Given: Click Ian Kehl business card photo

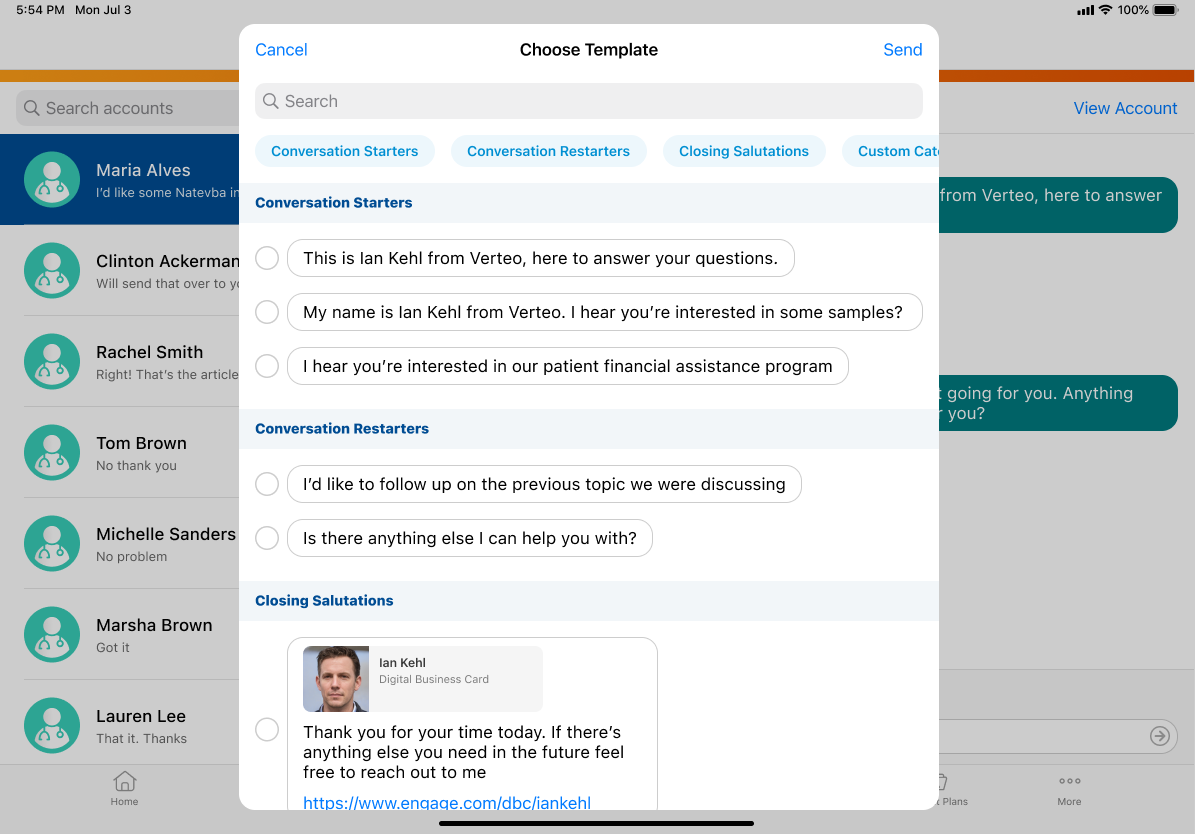Looking at the screenshot, I should pyautogui.click(x=336, y=679).
